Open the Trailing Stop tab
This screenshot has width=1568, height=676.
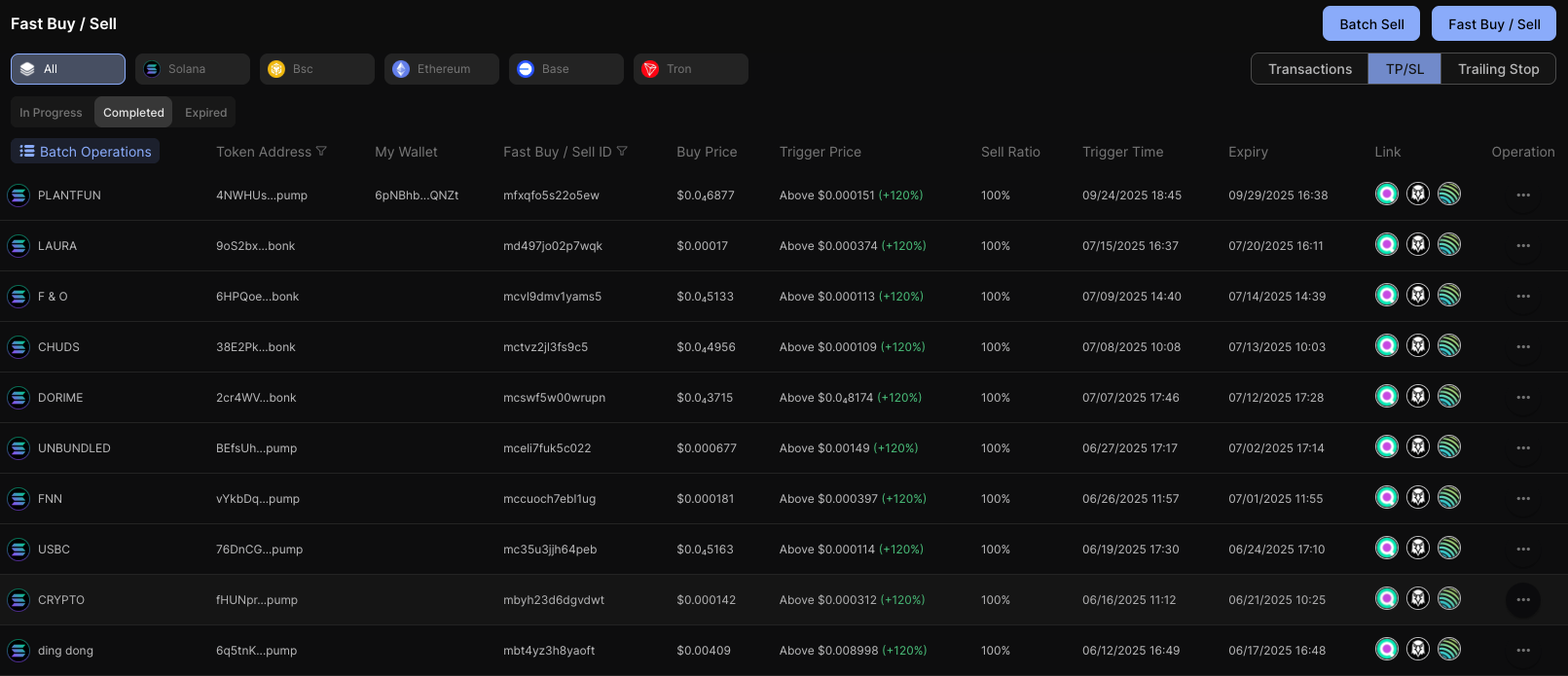[x=1498, y=69]
